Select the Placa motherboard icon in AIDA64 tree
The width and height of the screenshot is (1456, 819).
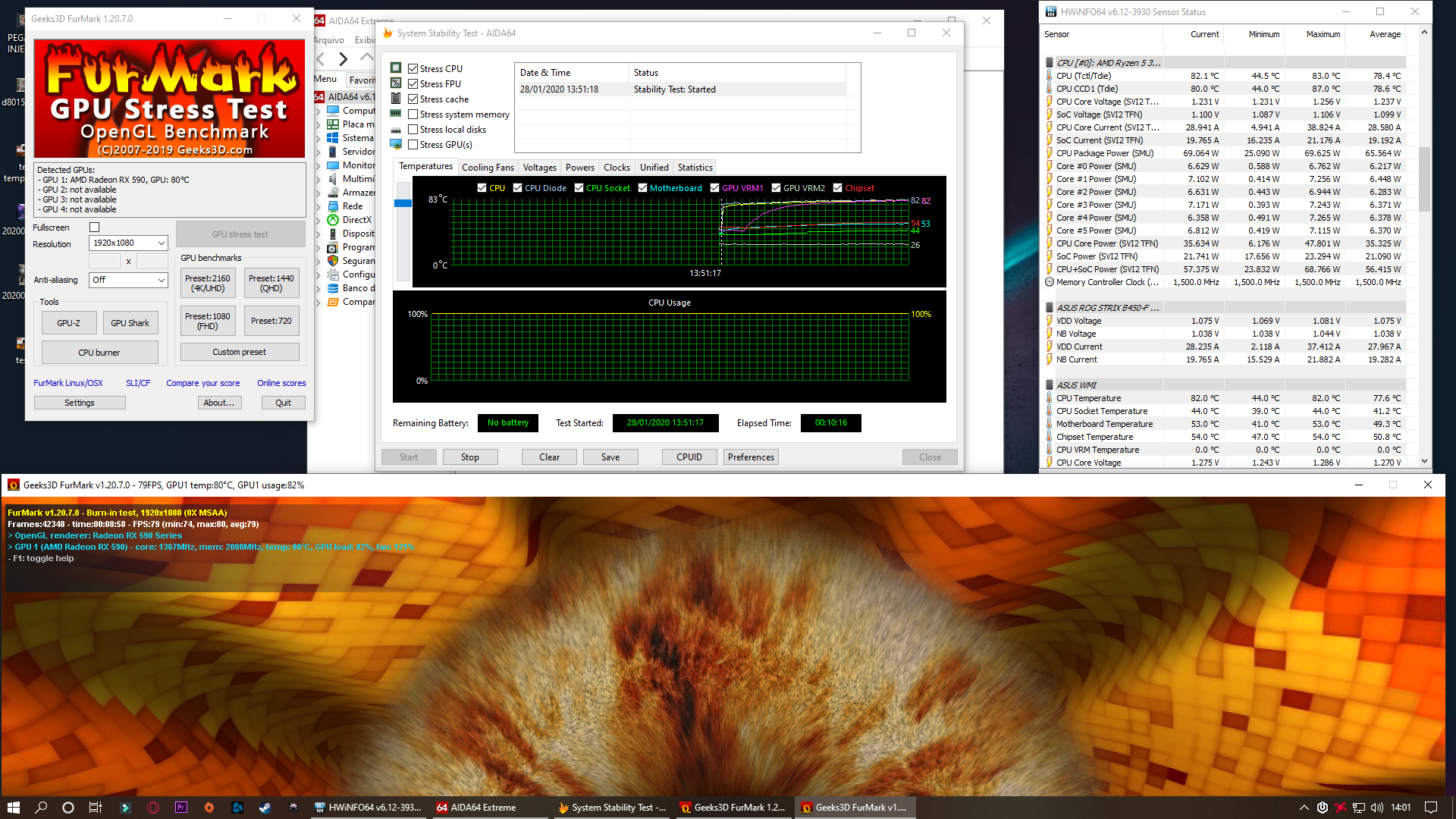click(333, 124)
